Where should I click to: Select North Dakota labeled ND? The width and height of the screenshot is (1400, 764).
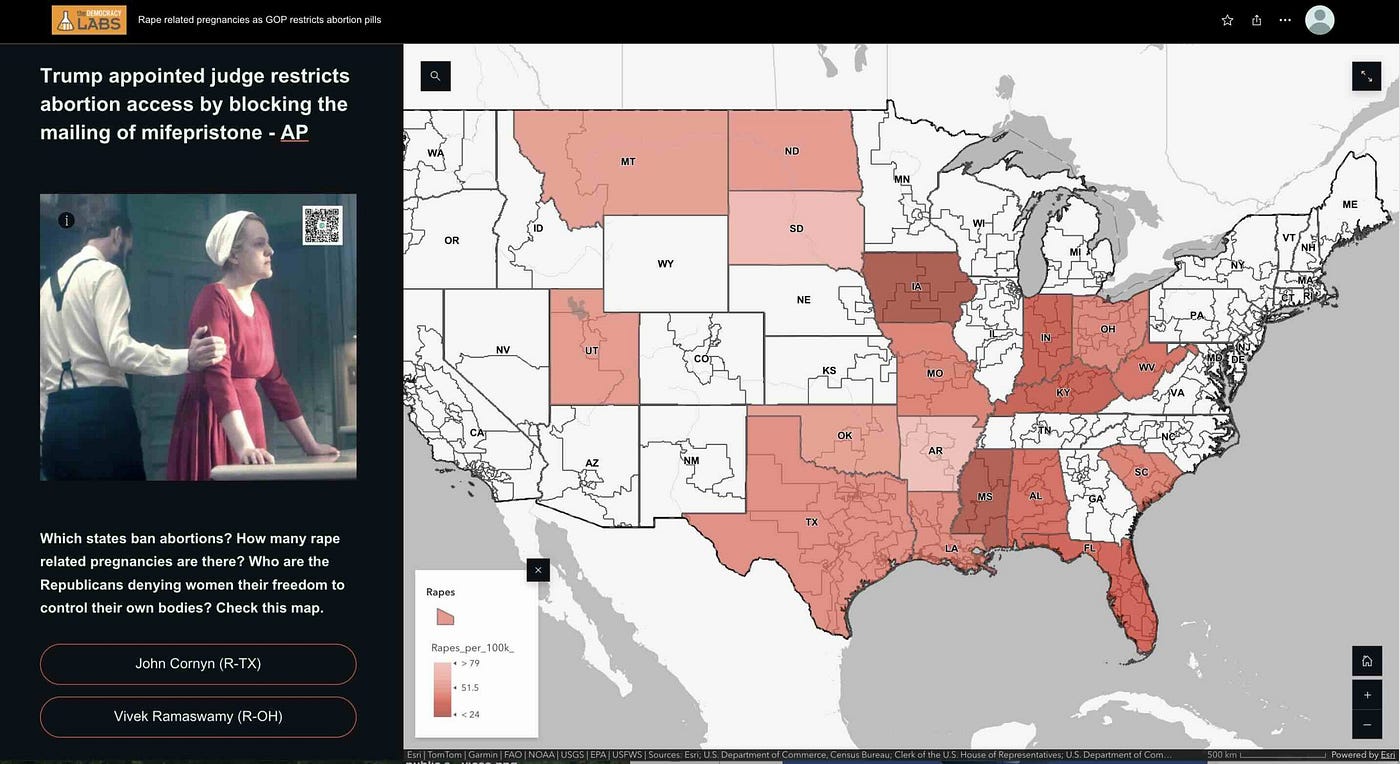click(792, 152)
